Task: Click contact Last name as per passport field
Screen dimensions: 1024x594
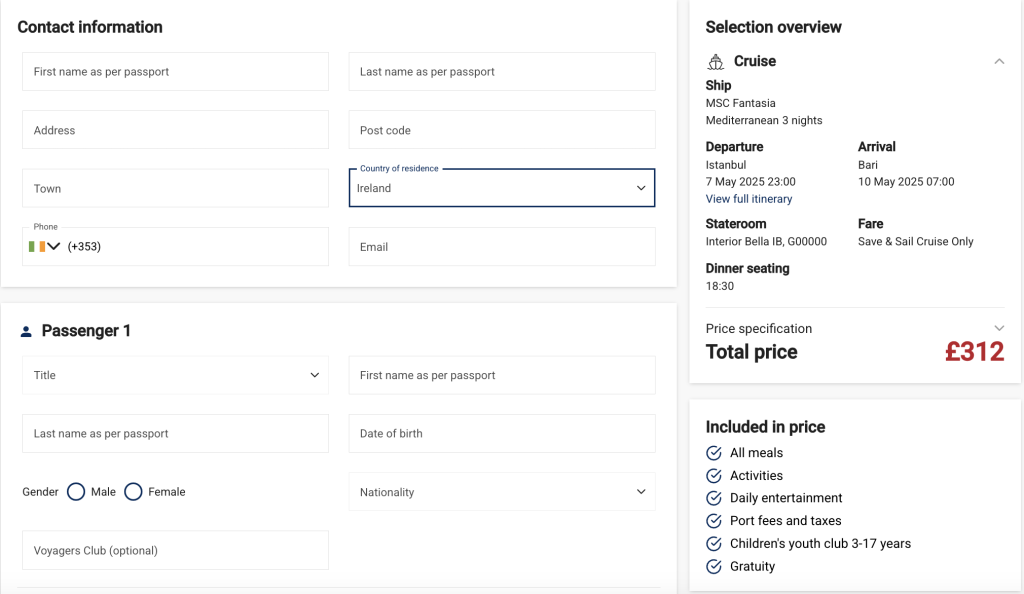Action: click(502, 72)
